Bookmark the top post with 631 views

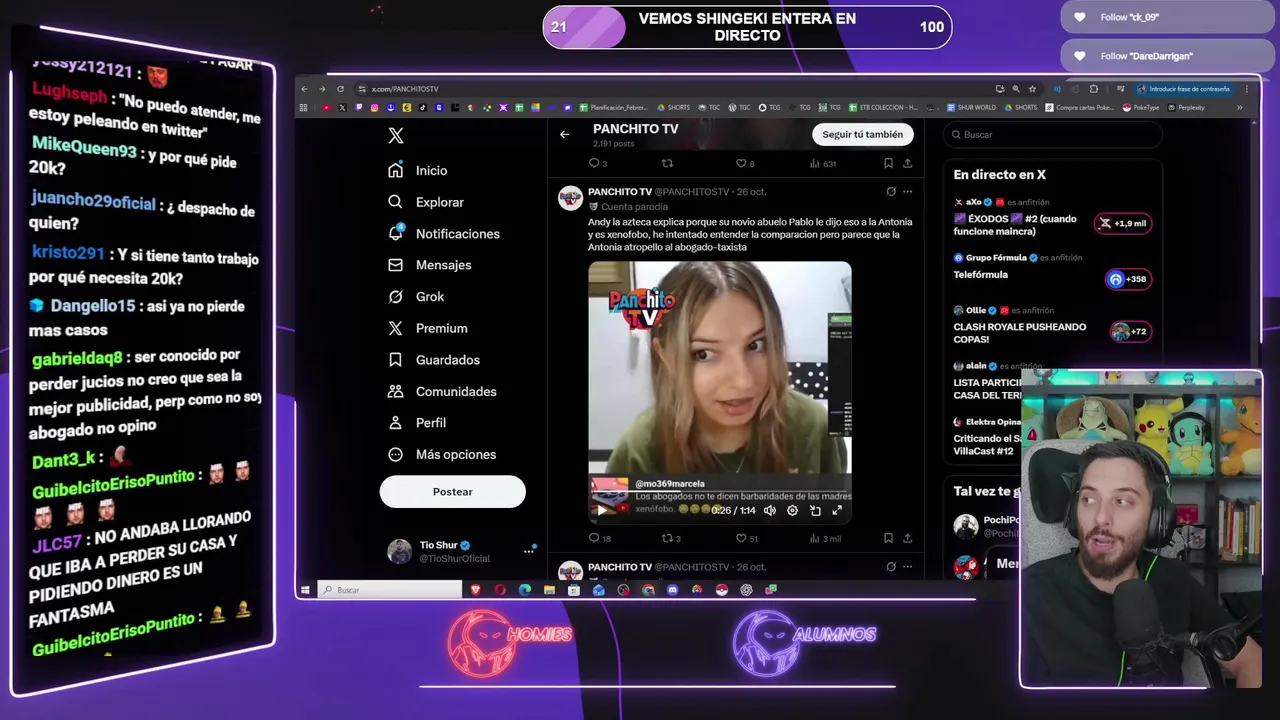coord(888,163)
